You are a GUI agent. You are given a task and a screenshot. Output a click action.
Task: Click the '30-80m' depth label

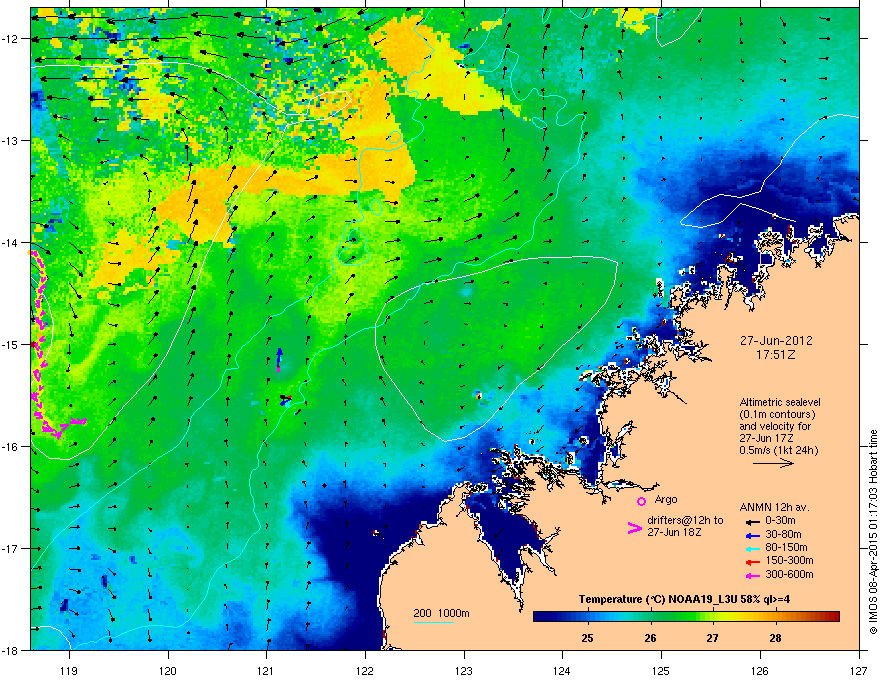click(783, 534)
